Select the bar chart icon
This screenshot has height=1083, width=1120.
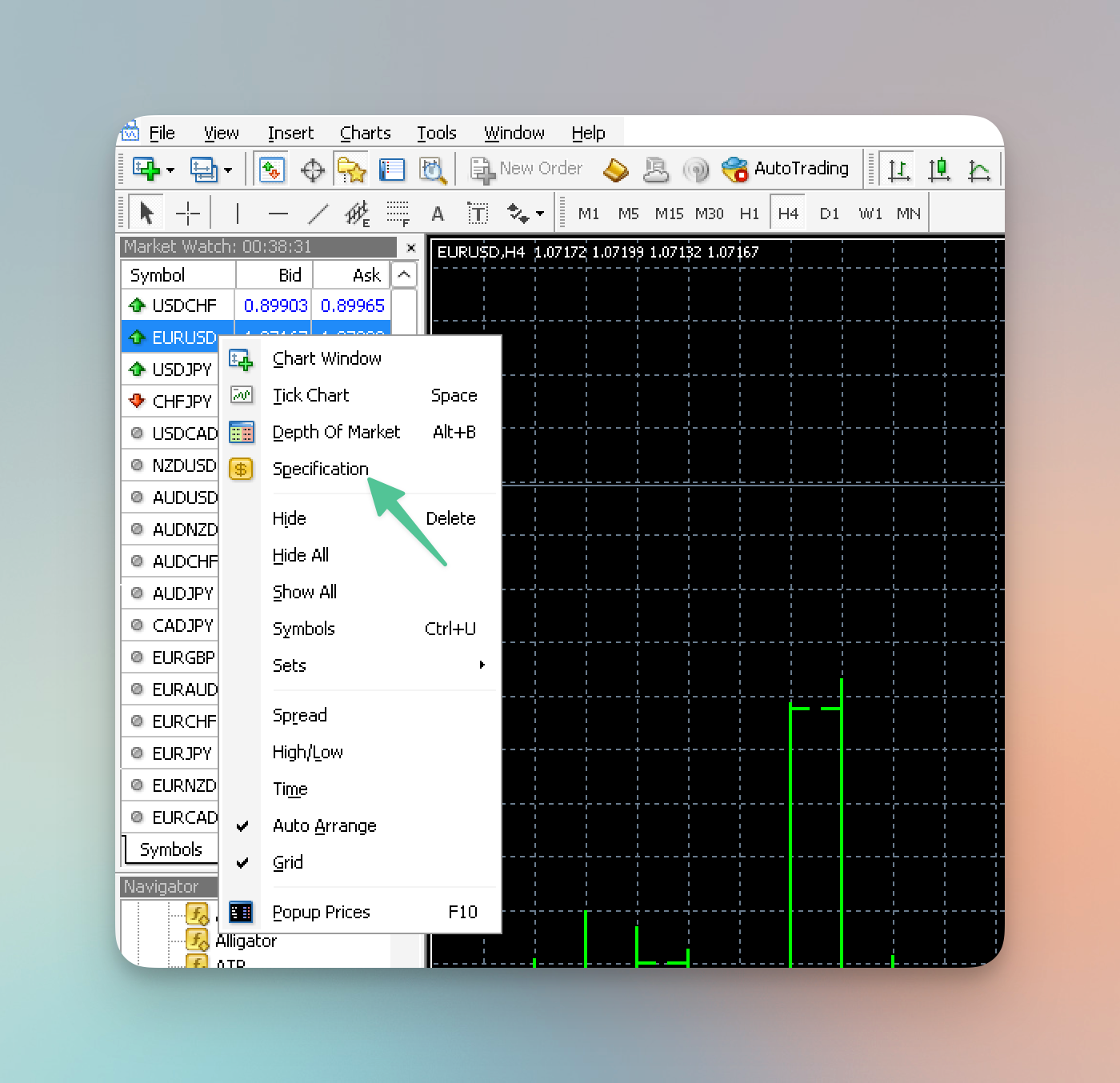[898, 170]
